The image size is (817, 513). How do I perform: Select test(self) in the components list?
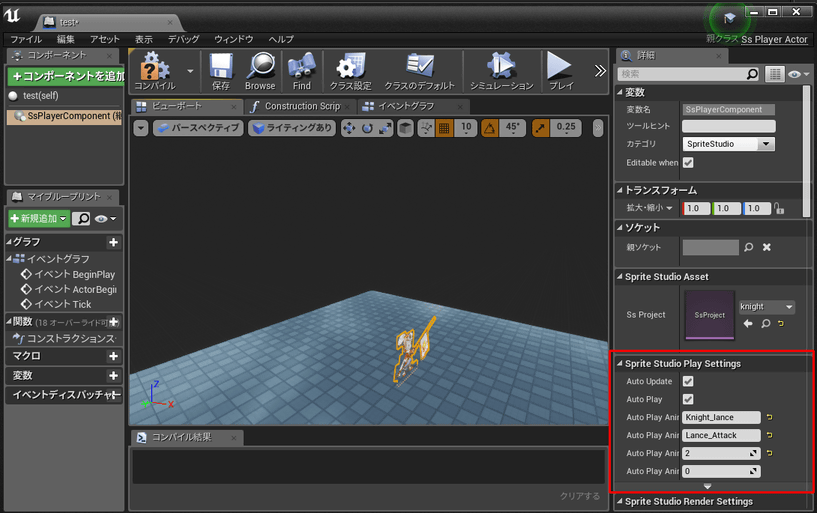coord(41,96)
